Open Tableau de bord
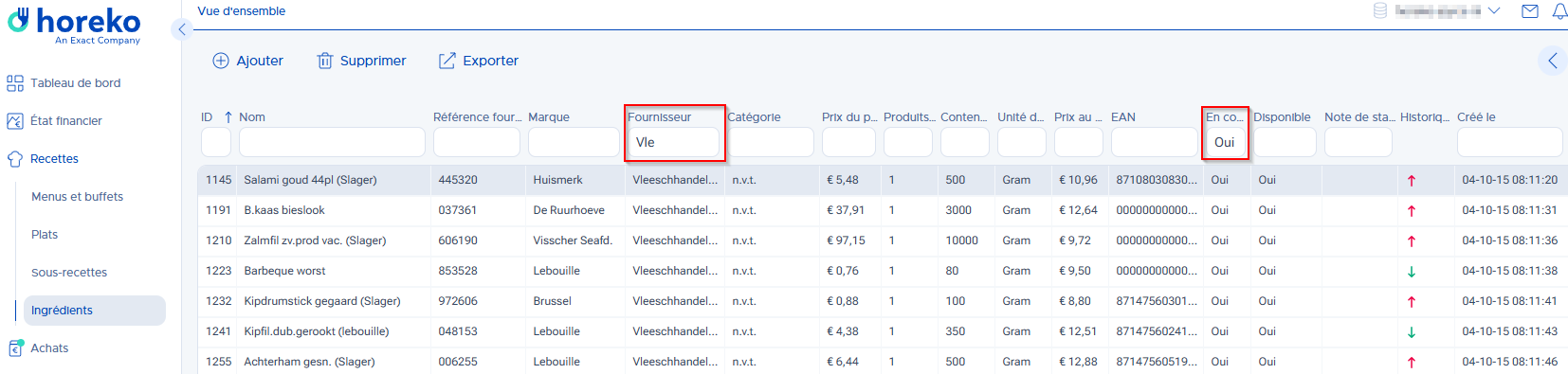The width and height of the screenshot is (1568, 374). point(75,83)
